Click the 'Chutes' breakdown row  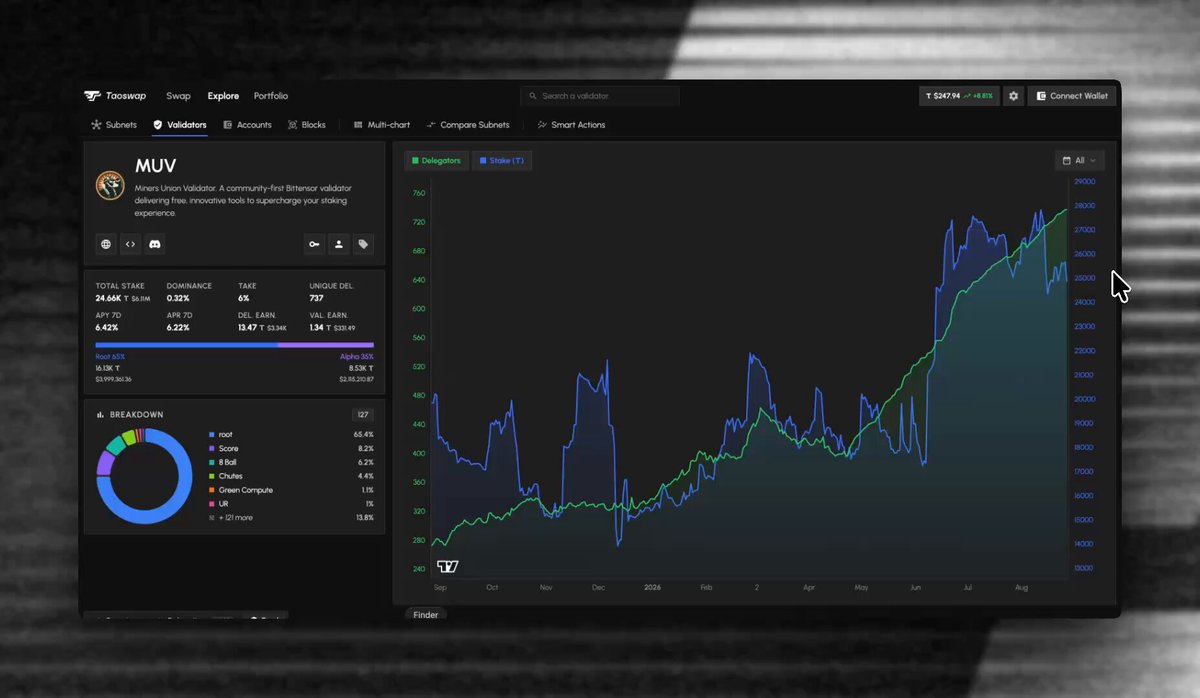(x=291, y=476)
